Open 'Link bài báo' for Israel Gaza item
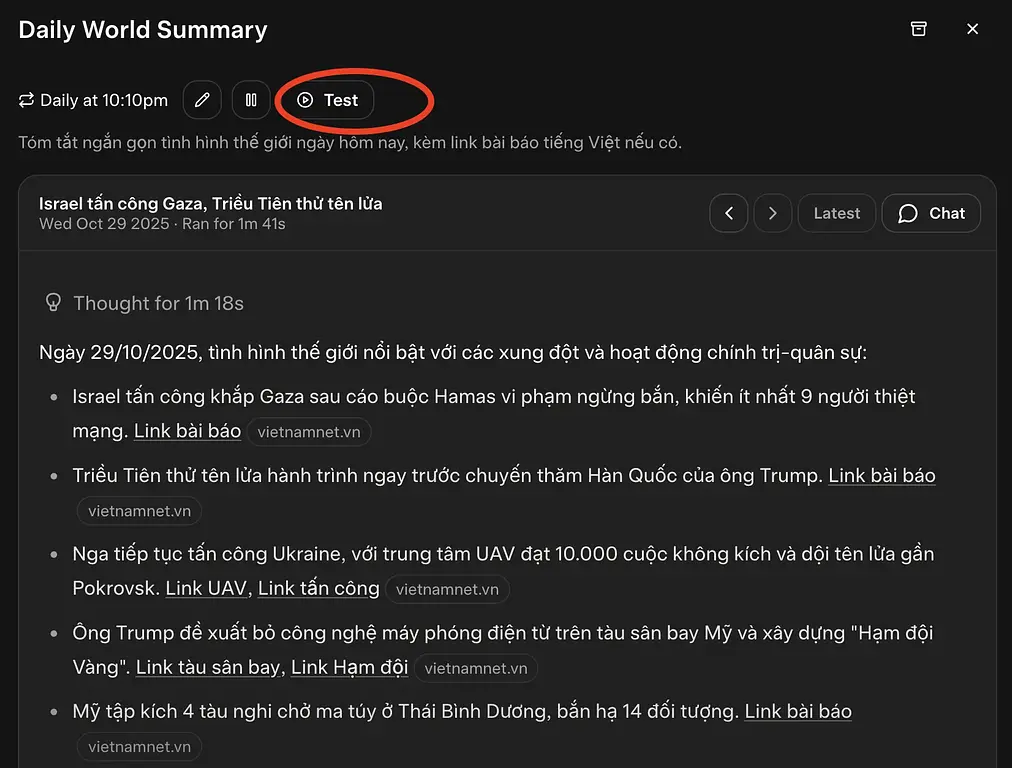1012x768 pixels. [187, 431]
